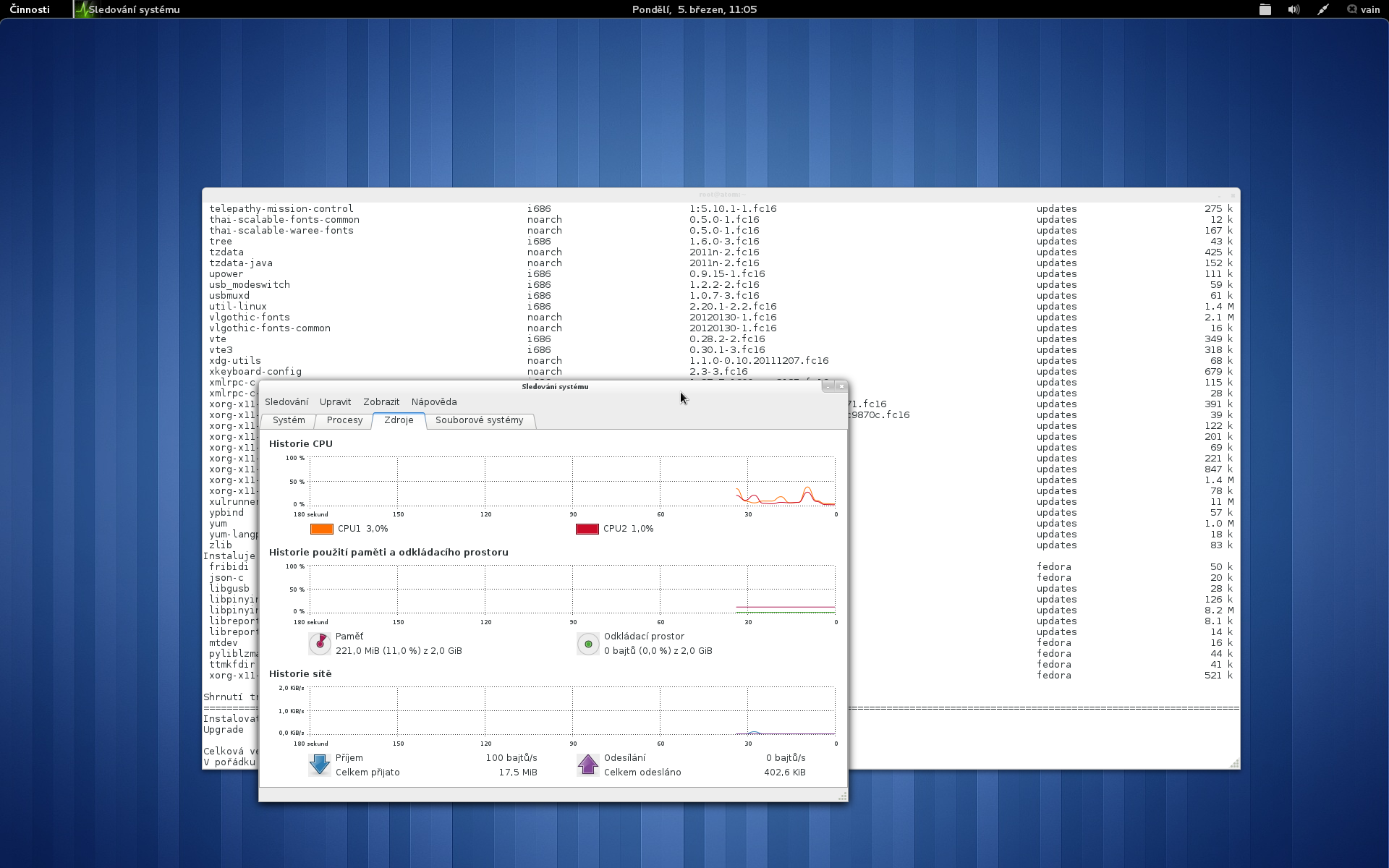This screenshot has width=1389, height=868.
Task: Open the CPU2 red color swatch
Action: pos(587,529)
